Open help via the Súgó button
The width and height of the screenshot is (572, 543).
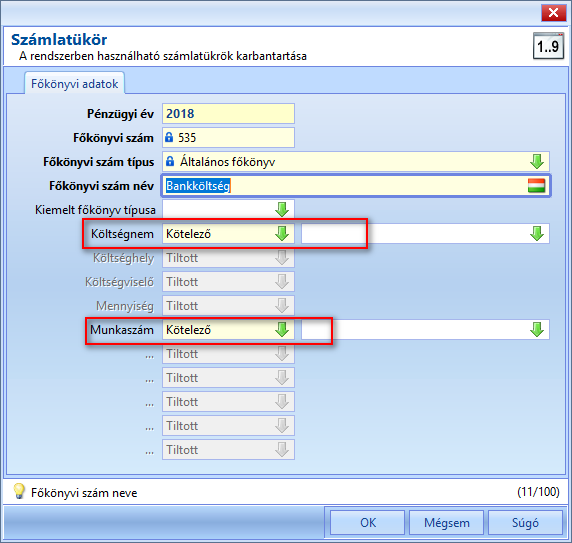[x=525, y=523]
